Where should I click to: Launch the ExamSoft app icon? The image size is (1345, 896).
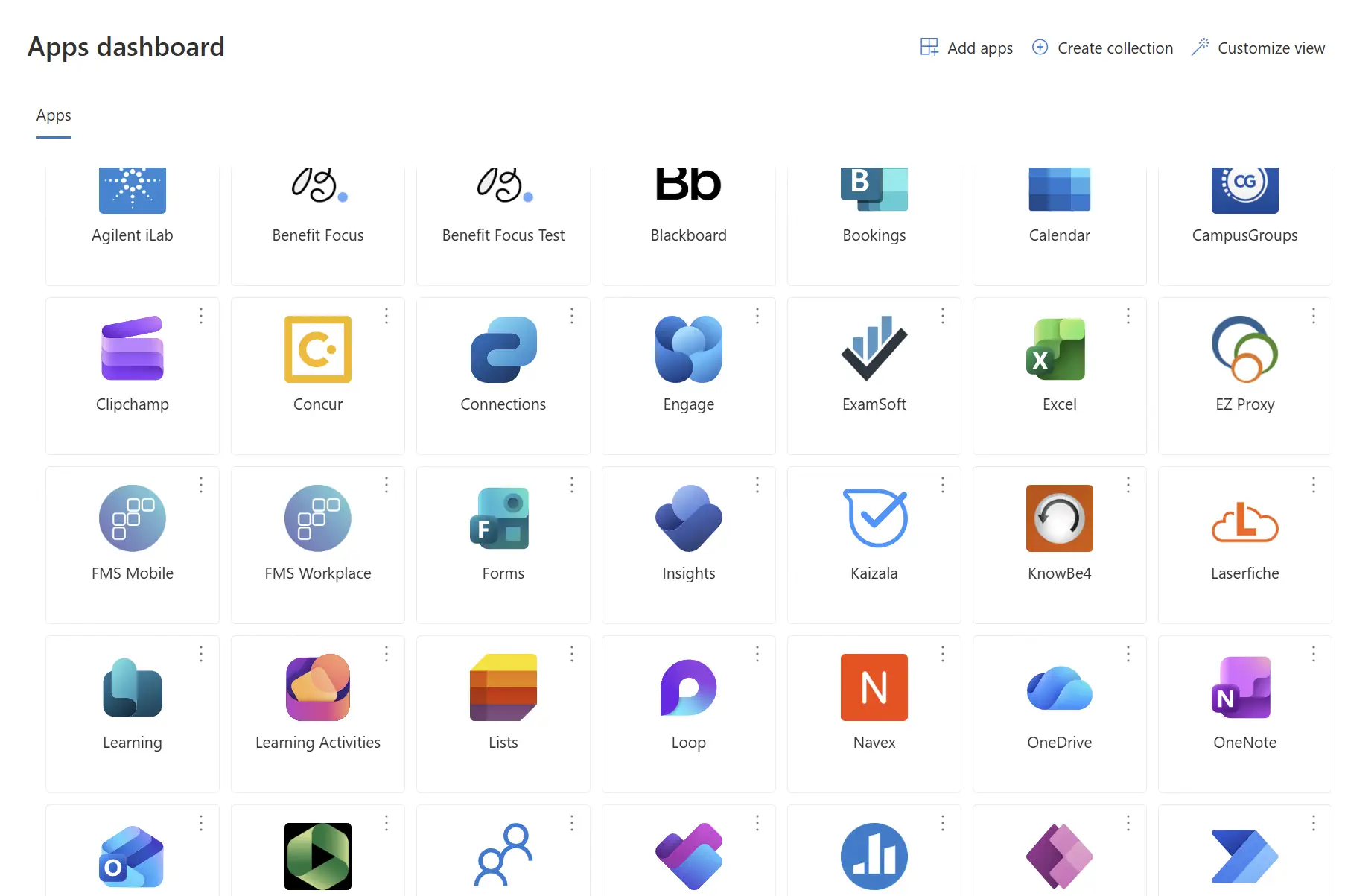[x=874, y=349]
